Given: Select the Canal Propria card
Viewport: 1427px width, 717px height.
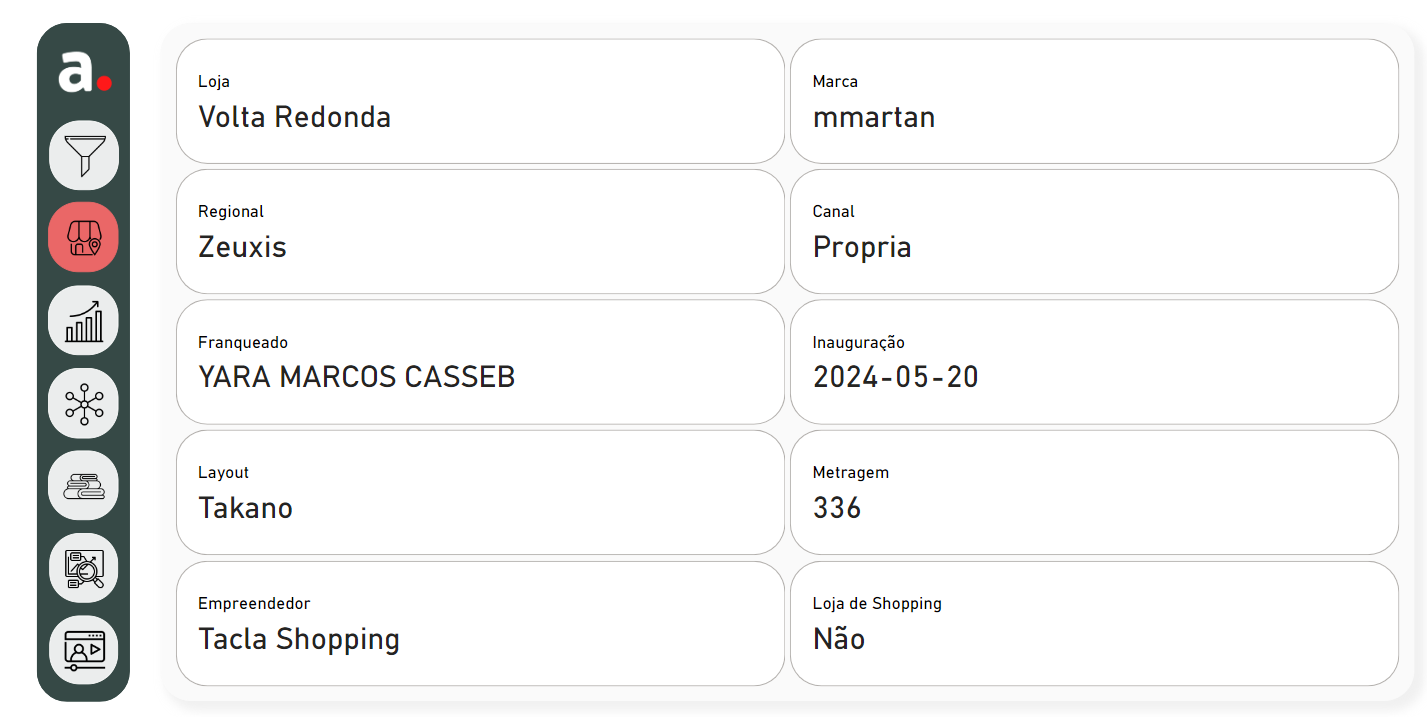Looking at the screenshot, I should tap(1094, 232).
